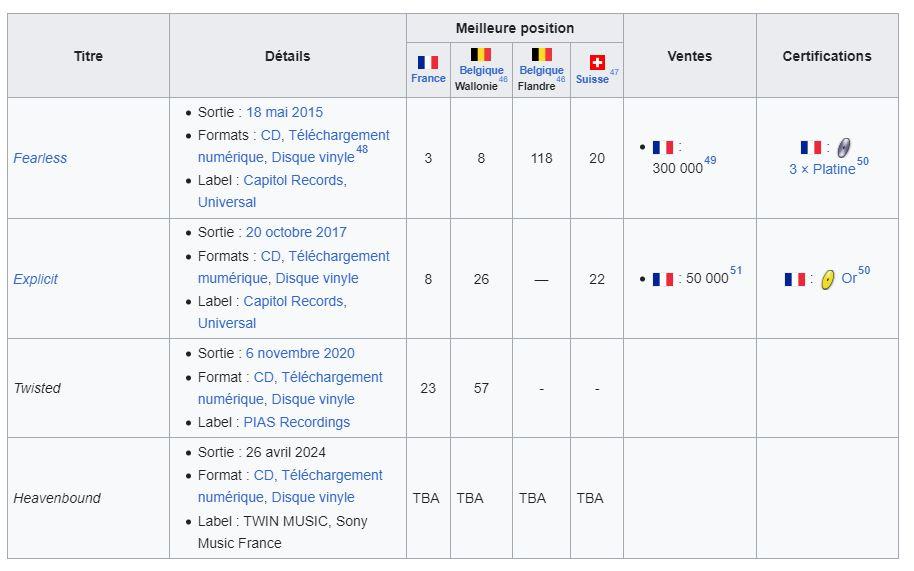The width and height of the screenshot is (914, 571).
Task: Open the Explicit album link
Action: click(x=36, y=279)
